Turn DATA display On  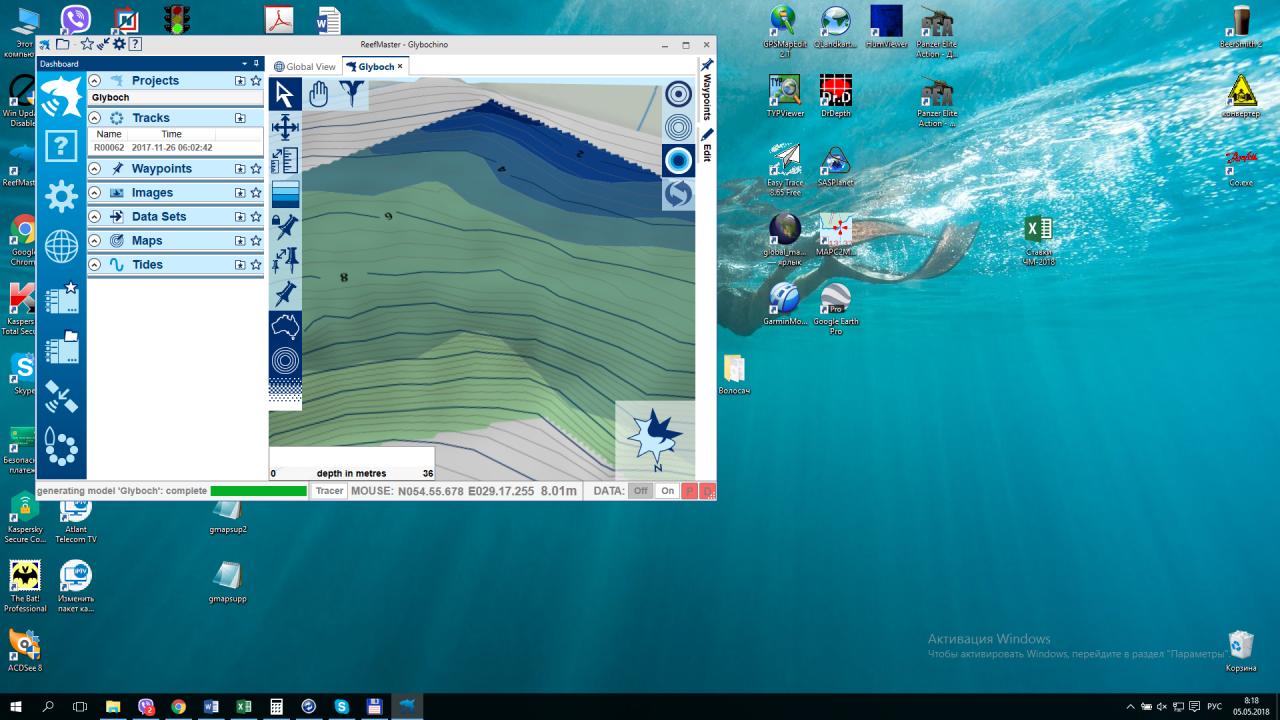(667, 491)
